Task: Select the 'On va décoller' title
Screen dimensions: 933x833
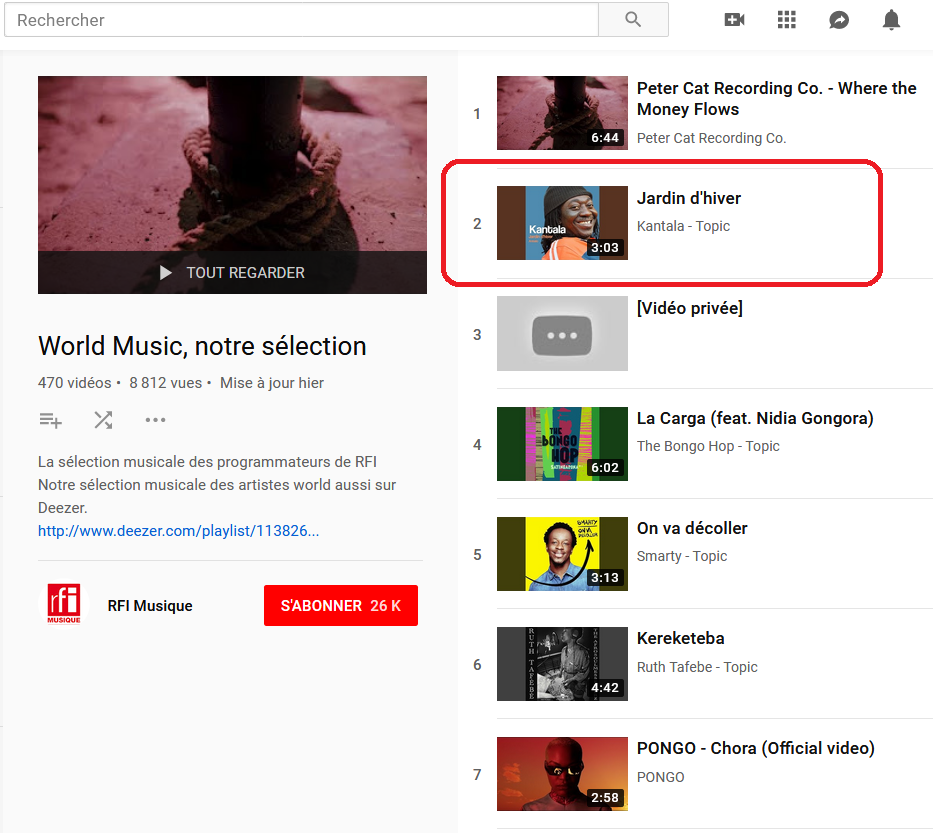Action: 692,528
